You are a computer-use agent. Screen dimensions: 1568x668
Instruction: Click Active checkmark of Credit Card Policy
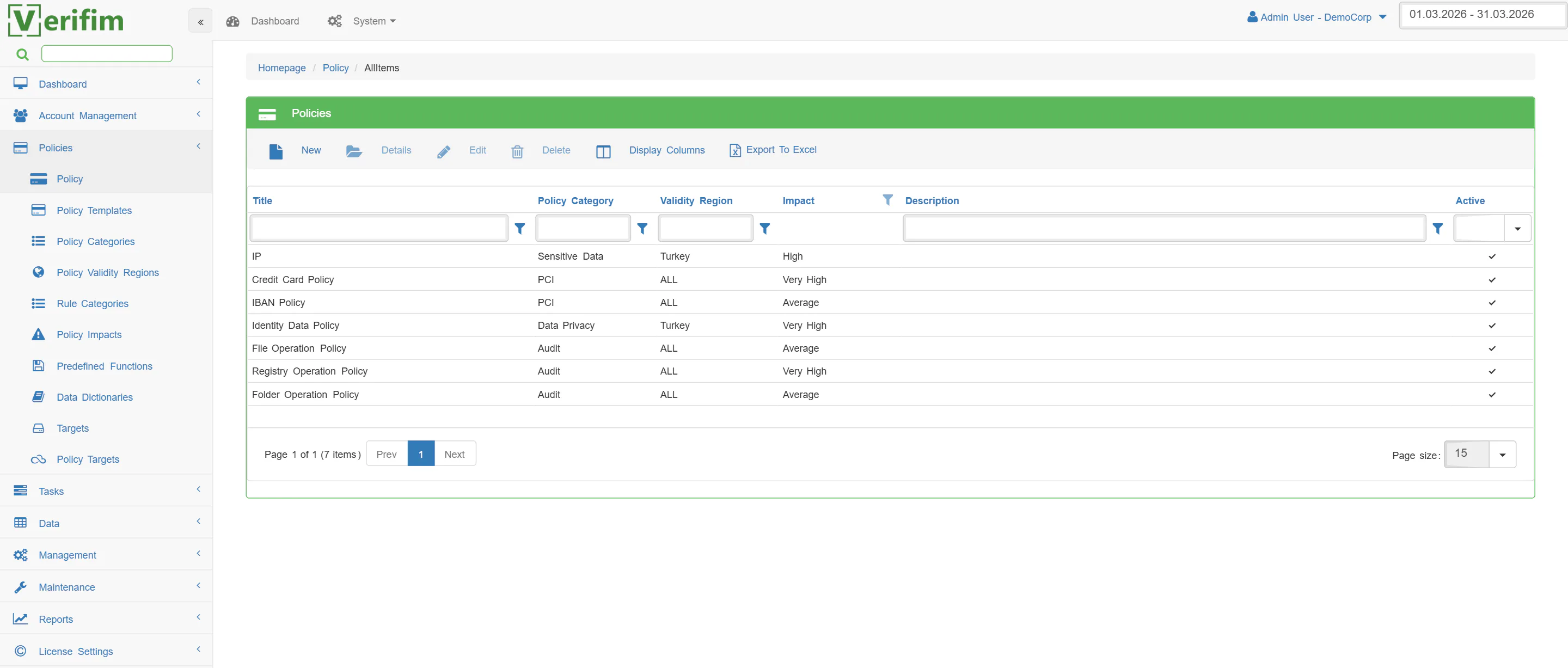tap(1492, 280)
